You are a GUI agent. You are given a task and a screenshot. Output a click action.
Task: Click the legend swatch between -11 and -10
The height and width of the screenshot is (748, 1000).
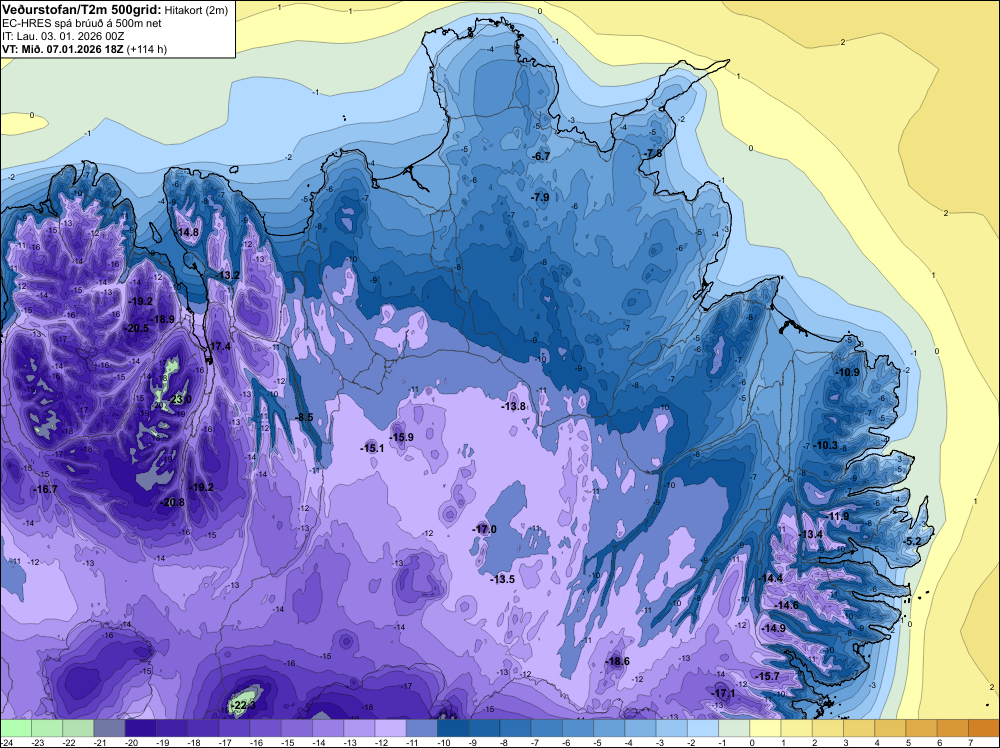click(x=422, y=728)
